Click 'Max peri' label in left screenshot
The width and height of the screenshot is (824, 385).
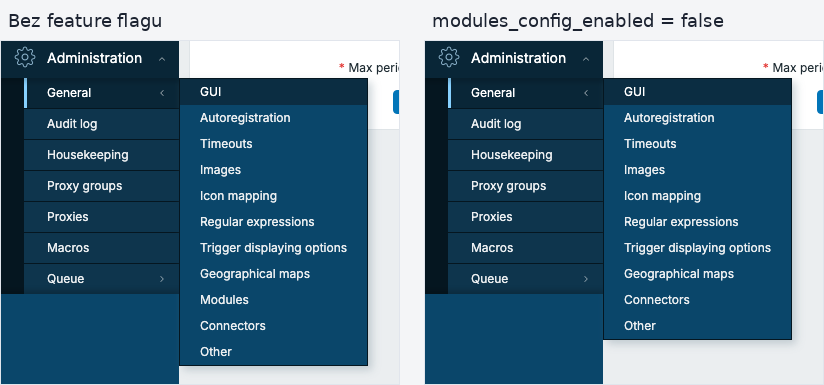click(374, 68)
